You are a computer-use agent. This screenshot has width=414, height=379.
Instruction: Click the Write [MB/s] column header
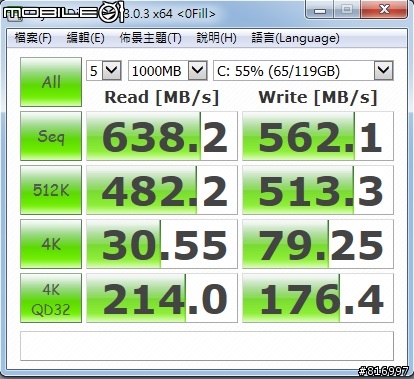pos(318,98)
